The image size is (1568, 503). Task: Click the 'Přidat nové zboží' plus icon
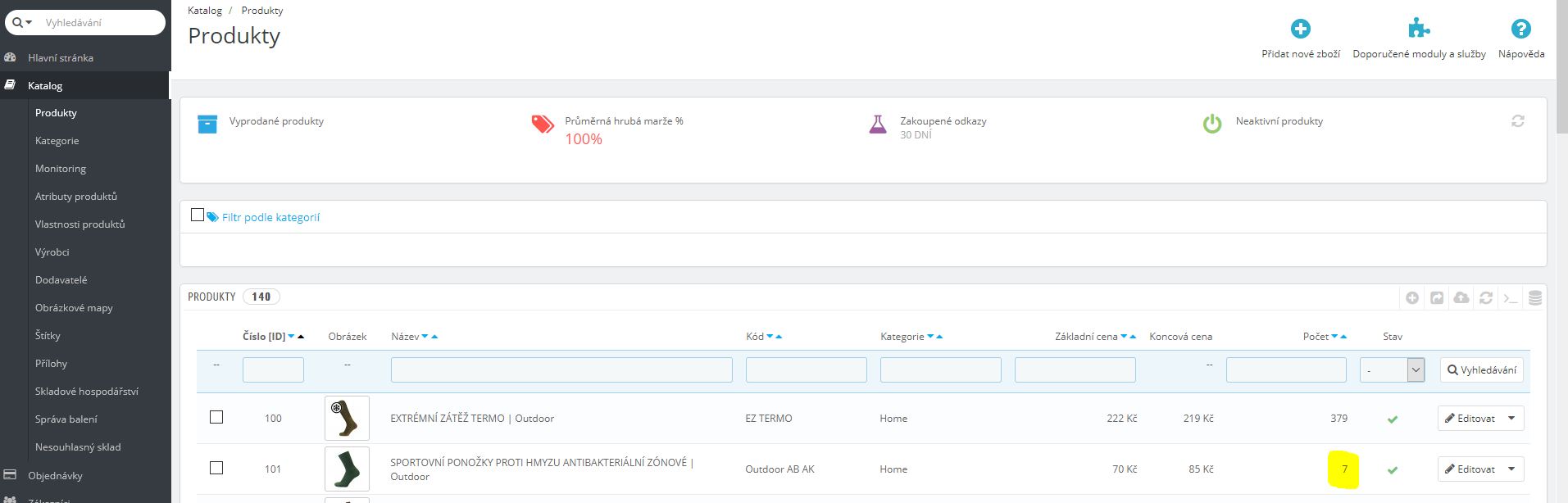click(1300, 29)
